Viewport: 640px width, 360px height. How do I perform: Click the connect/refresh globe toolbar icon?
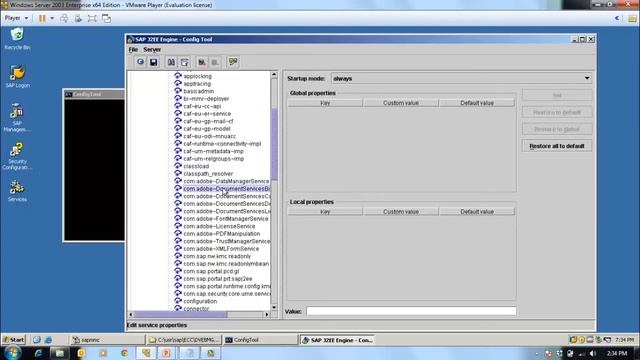140,62
